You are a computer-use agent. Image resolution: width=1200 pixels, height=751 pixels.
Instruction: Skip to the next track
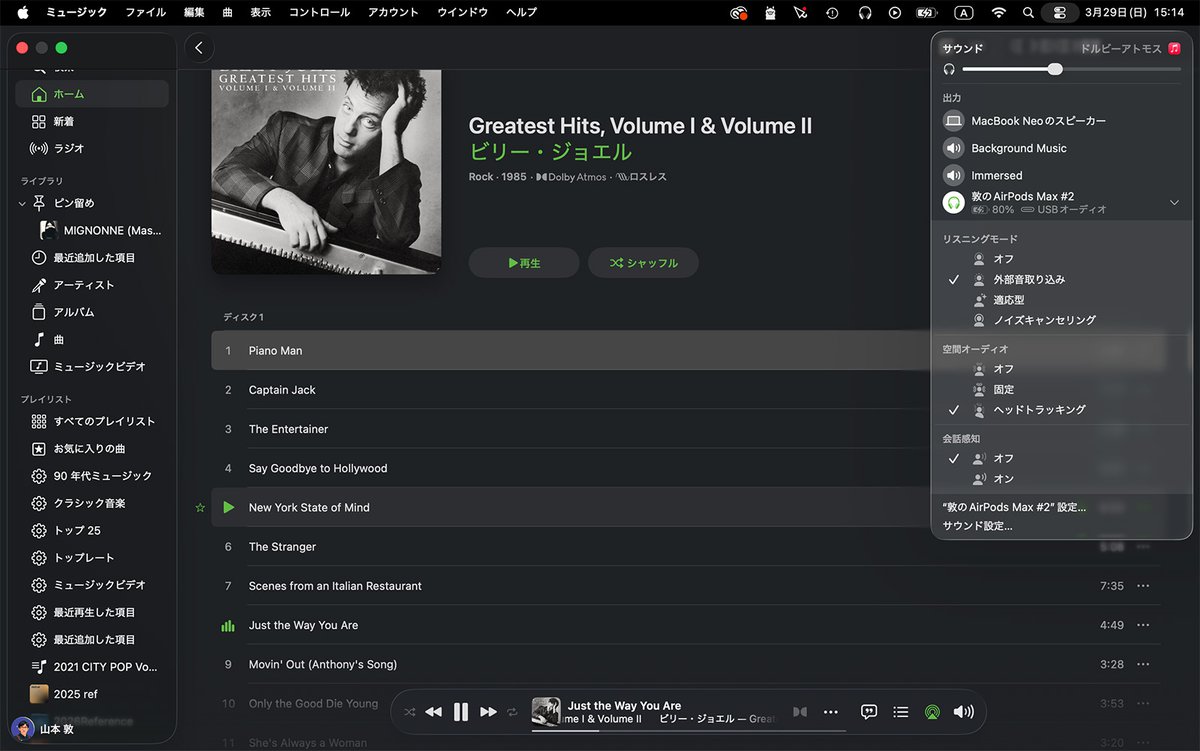(488, 712)
